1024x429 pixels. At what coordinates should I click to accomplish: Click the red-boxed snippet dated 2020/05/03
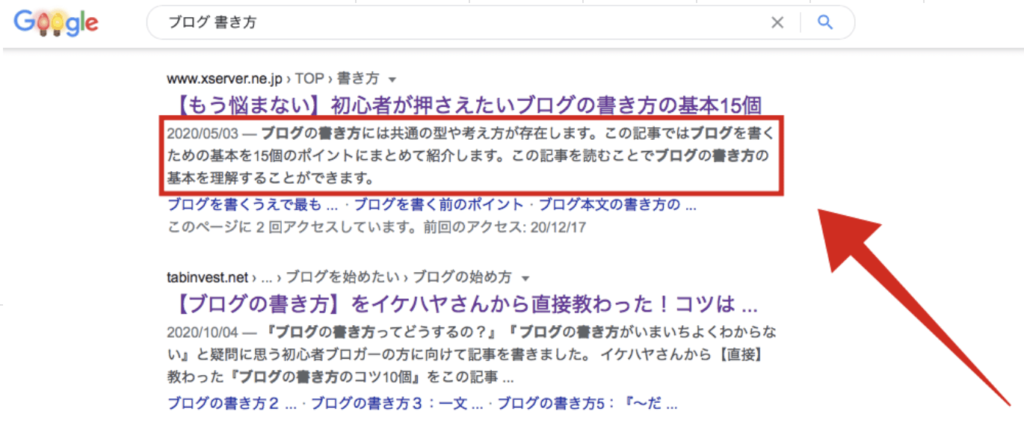[x=470, y=156]
